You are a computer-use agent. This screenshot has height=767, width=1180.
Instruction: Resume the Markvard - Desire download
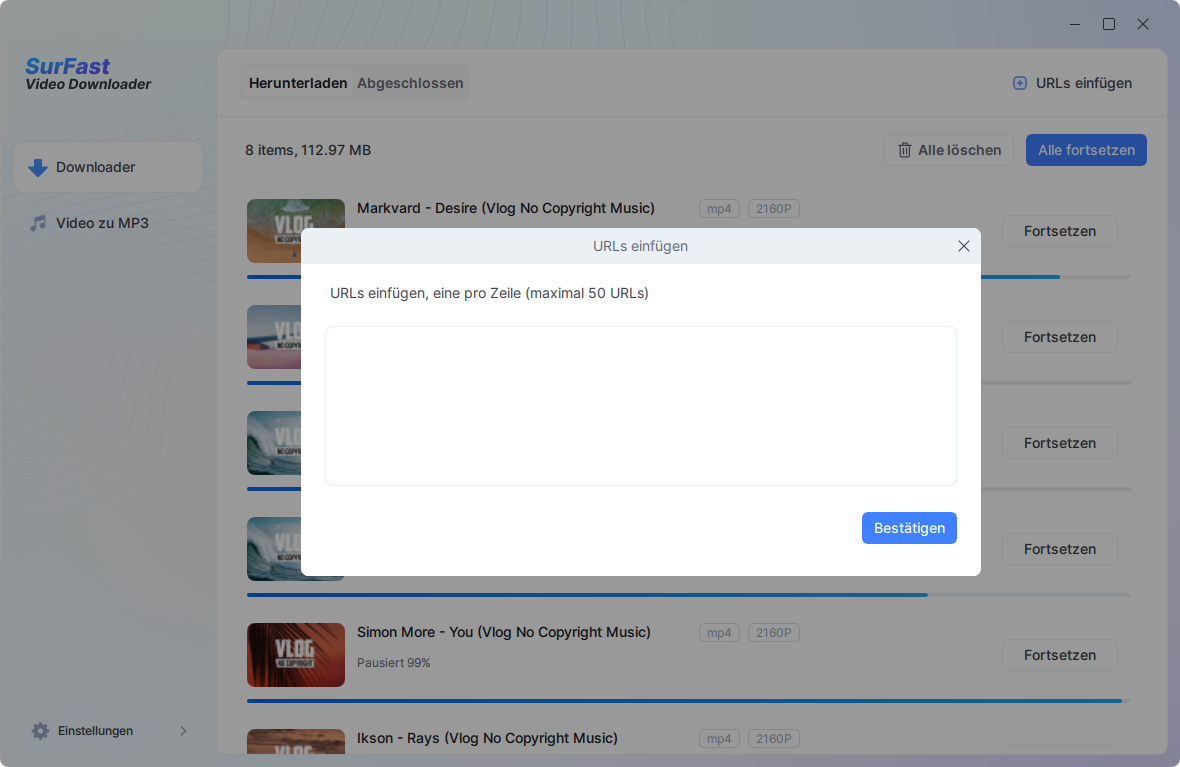click(1059, 231)
